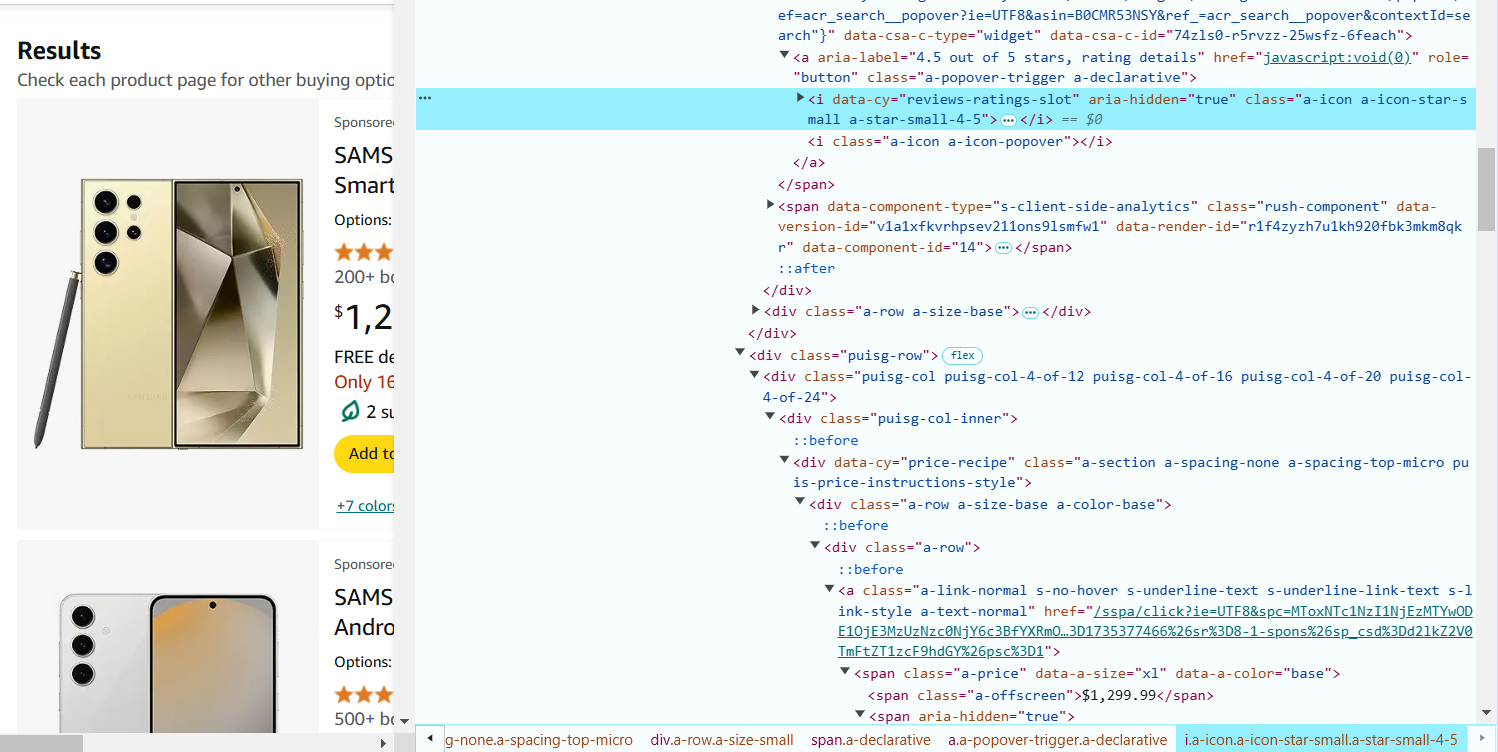Click the "Results" heading
Viewport: 1498px width, 752px height.
(59, 51)
